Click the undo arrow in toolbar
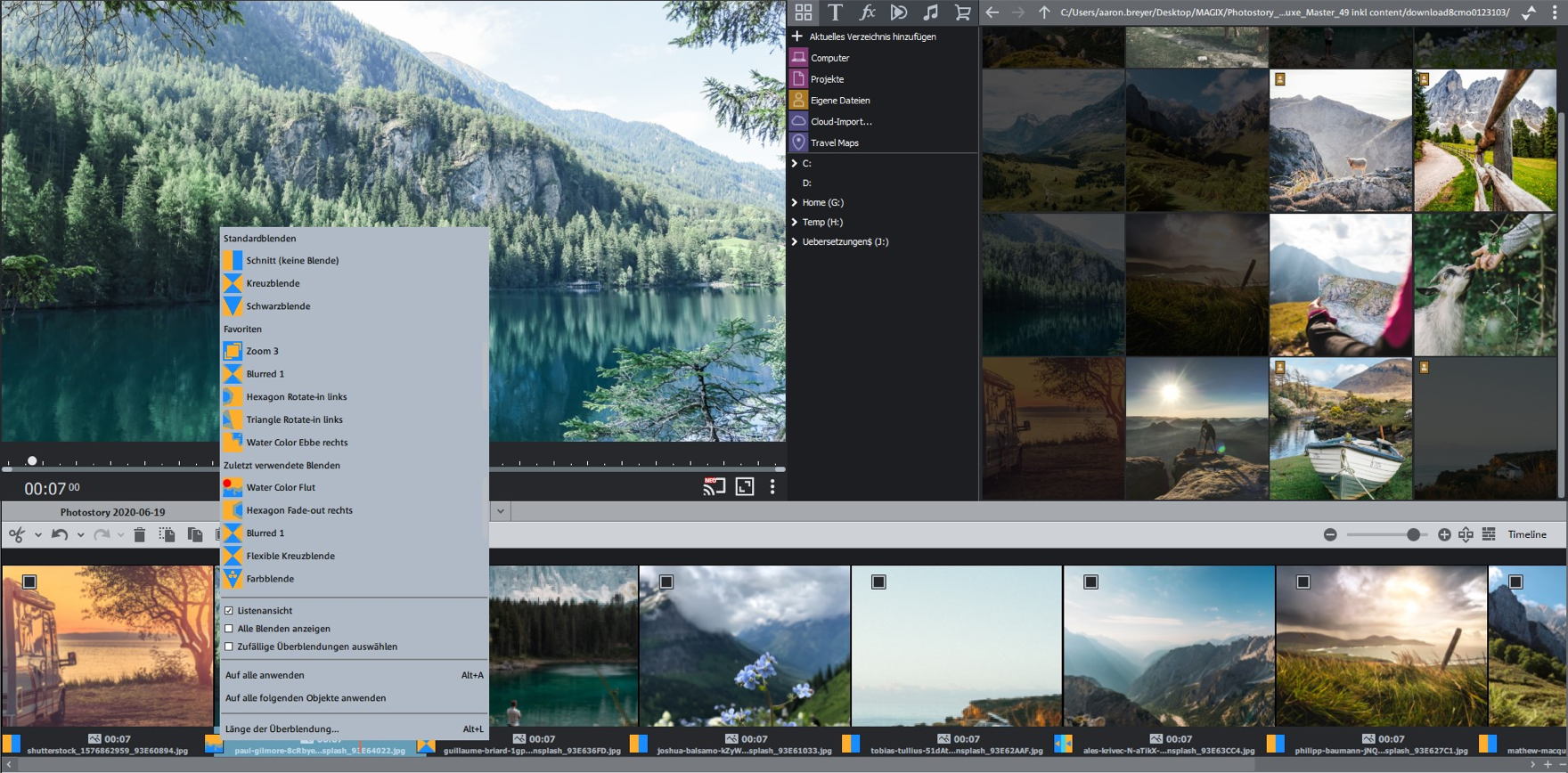1568x773 pixels. pos(60,534)
